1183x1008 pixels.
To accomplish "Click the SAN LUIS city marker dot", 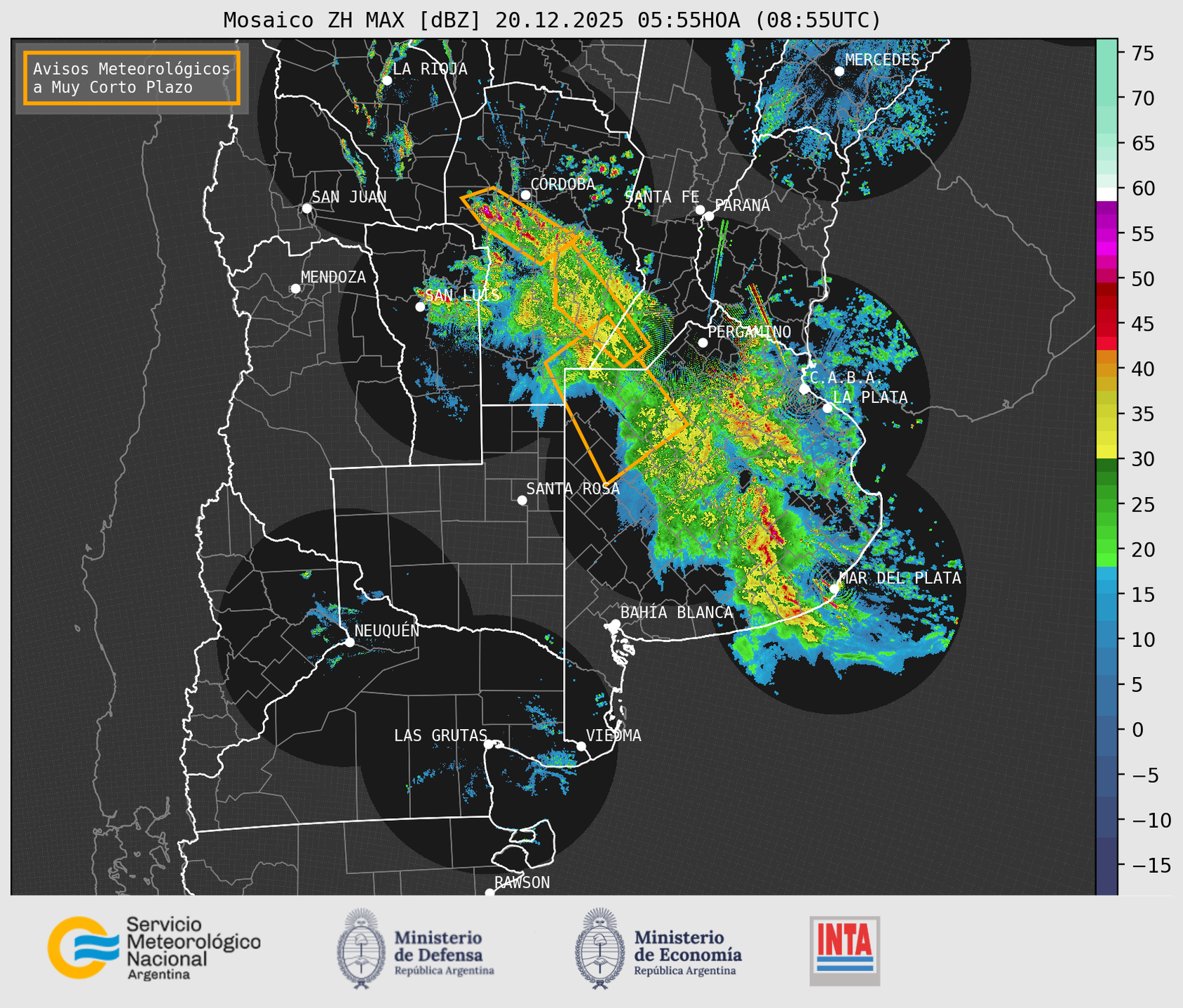I will pyautogui.click(x=420, y=306).
